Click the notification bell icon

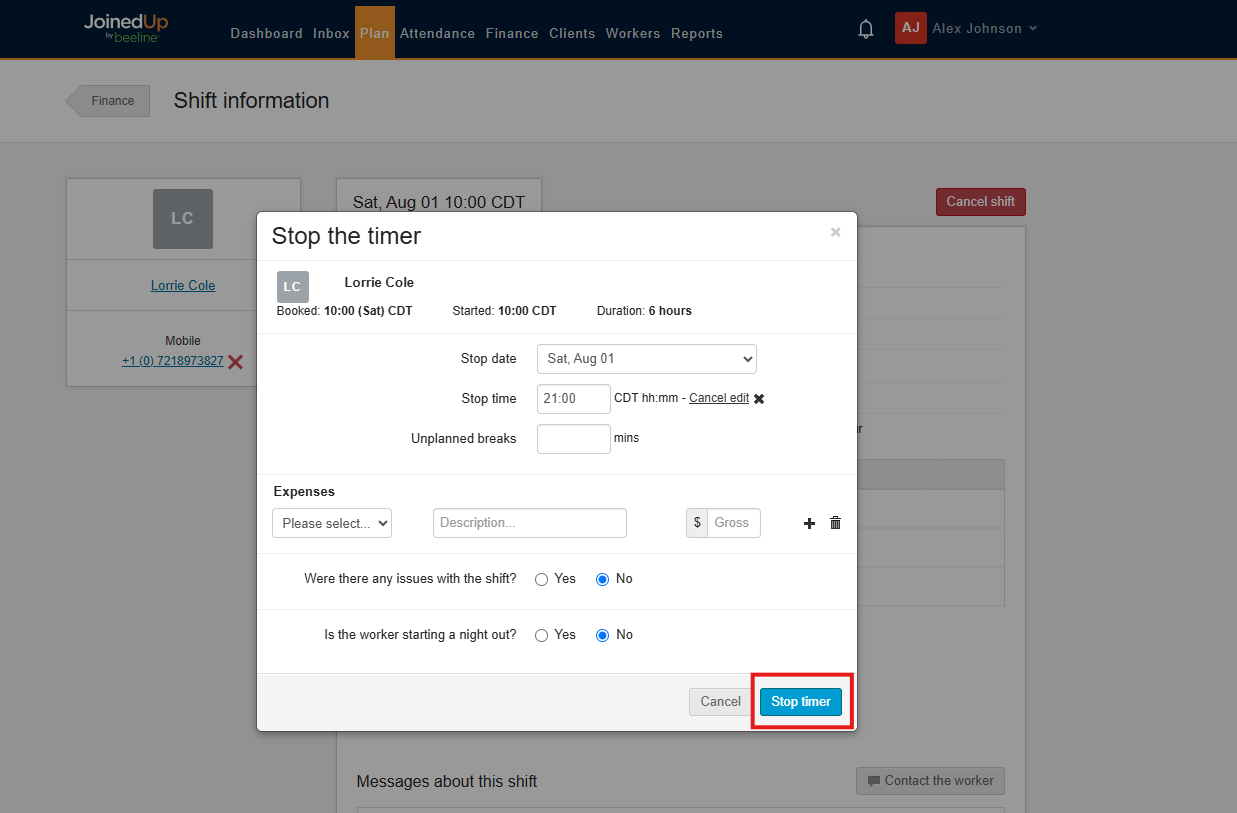866,29
